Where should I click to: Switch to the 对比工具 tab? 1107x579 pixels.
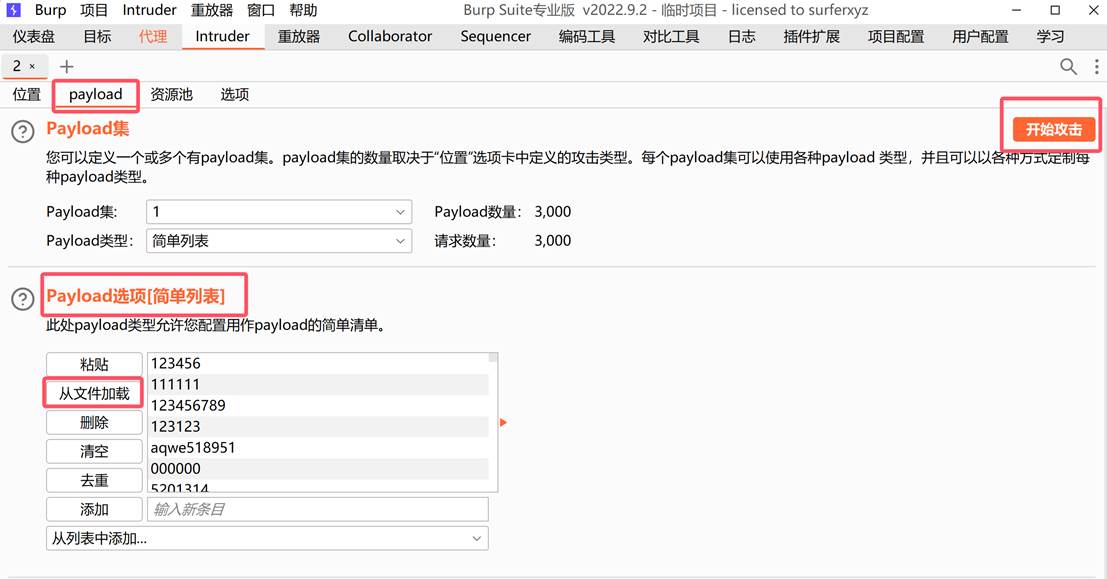pyautogui.click(x=671, y=37)
